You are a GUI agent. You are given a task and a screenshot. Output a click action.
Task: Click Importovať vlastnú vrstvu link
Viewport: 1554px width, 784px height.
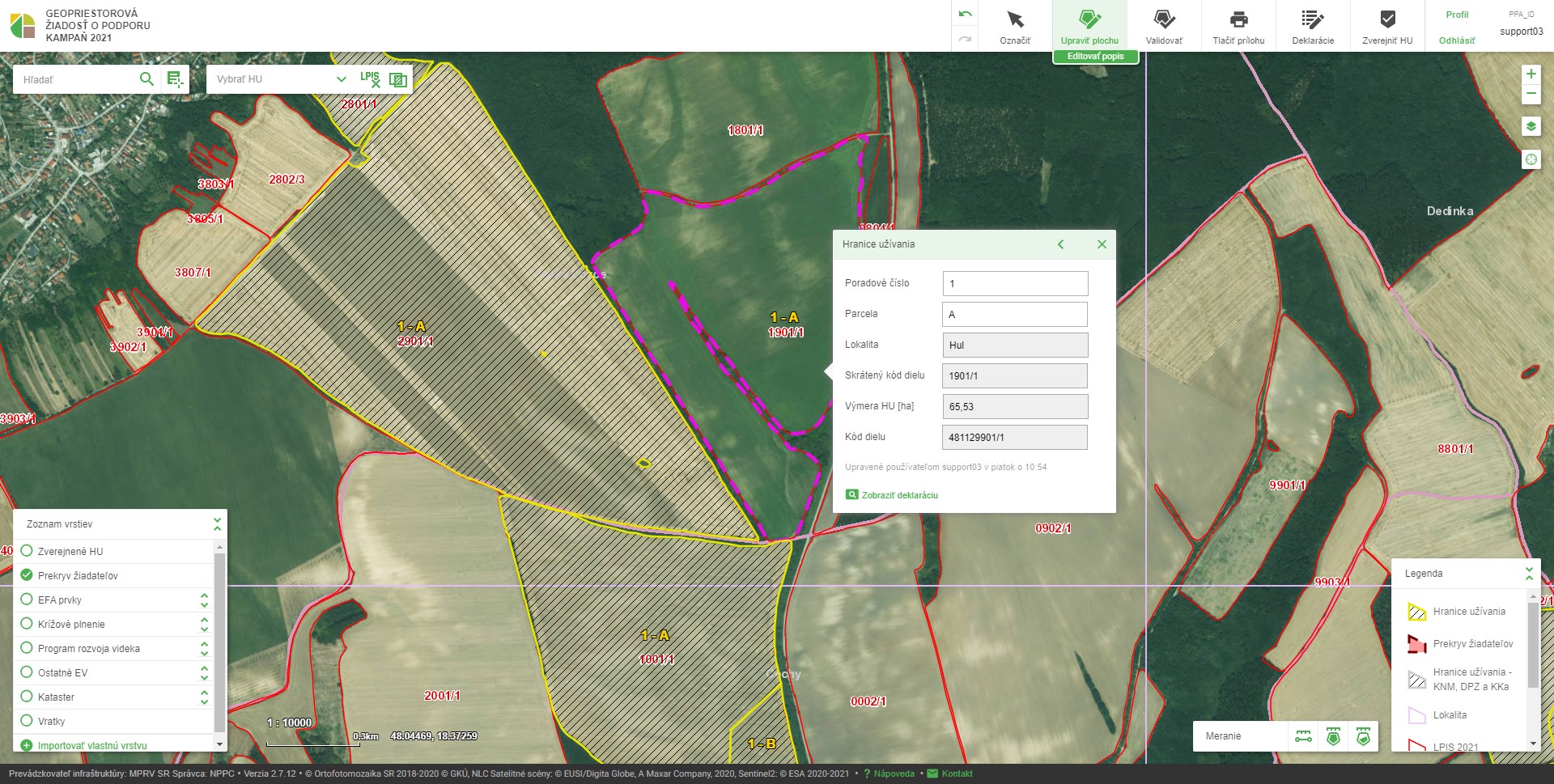(92, 745)
